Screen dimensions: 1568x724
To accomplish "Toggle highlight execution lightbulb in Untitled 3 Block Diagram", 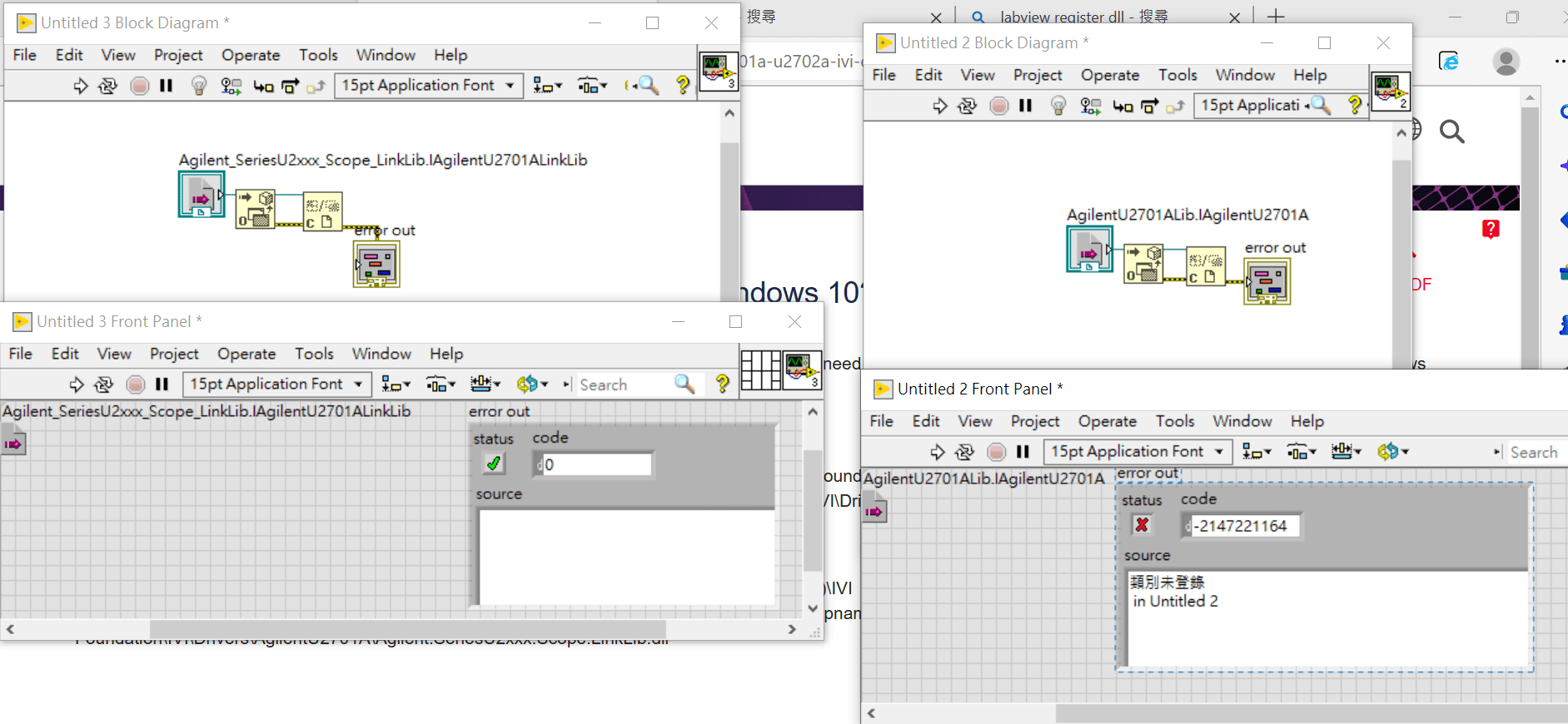I will point(198,86).
